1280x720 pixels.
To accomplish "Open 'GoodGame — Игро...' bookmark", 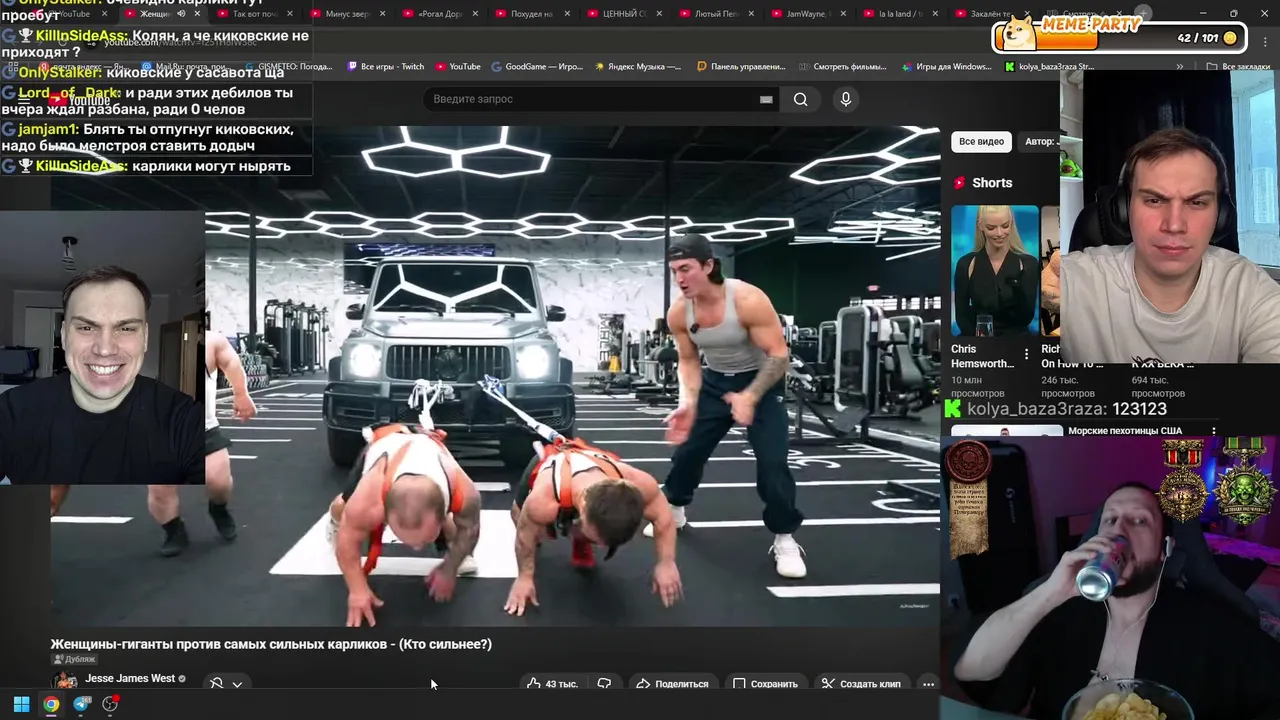I will (x=537, y=67).
